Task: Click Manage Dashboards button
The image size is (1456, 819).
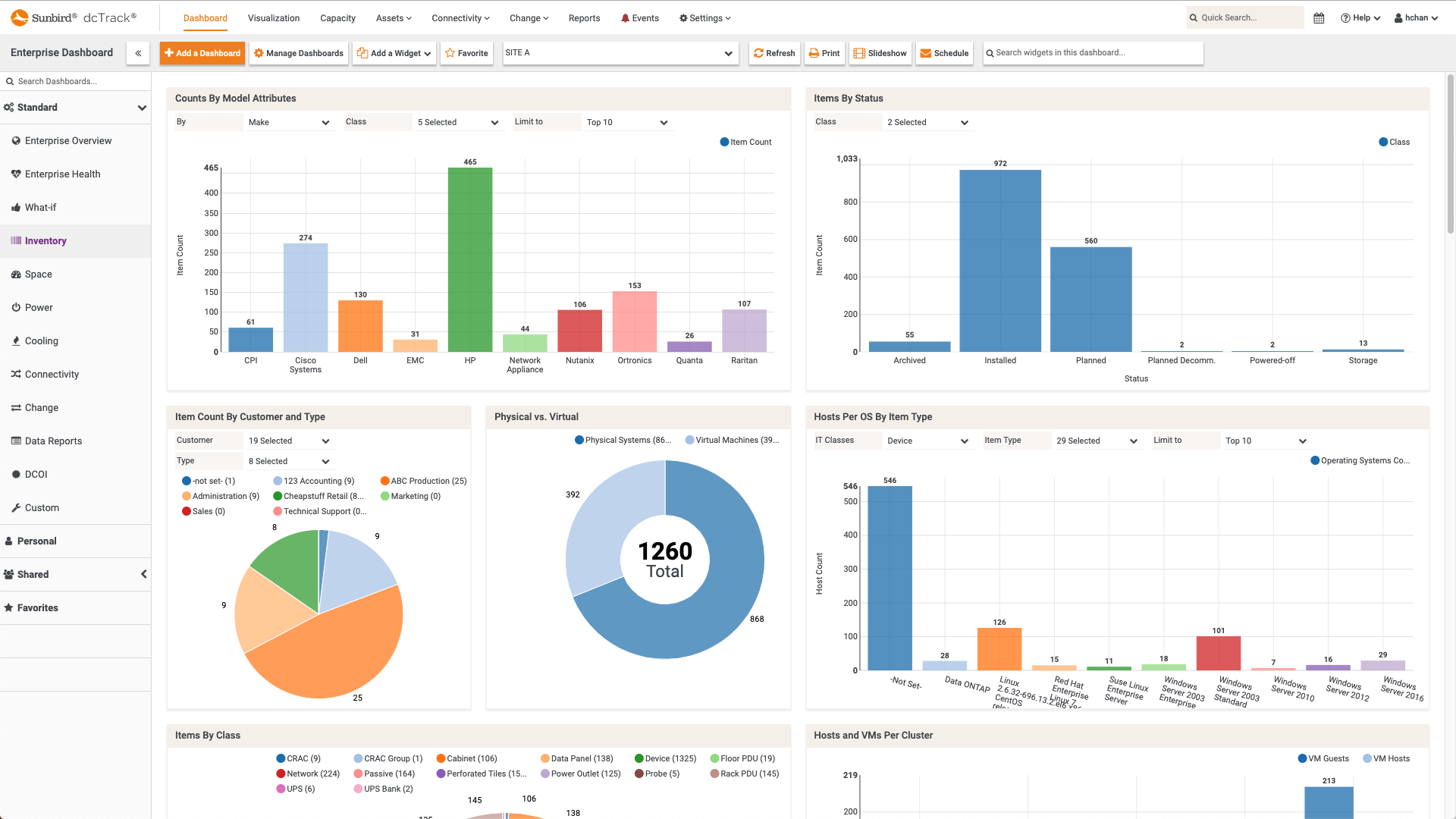Action: point(297,52)
